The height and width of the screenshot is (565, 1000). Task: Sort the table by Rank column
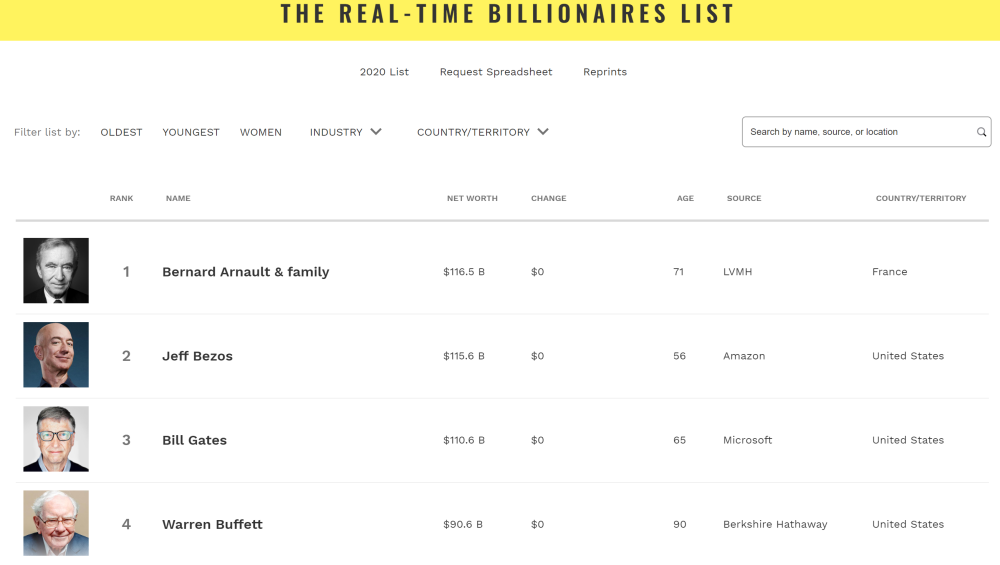point(121,198)
